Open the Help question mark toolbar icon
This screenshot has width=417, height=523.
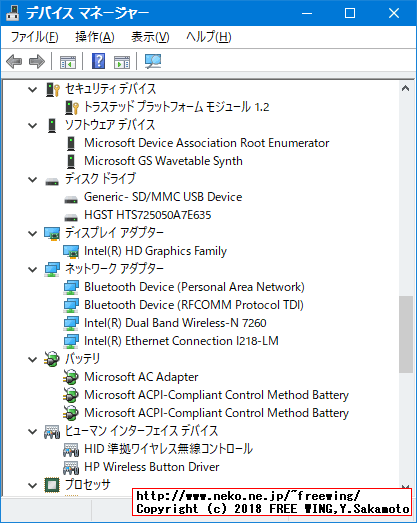[98, 61]
